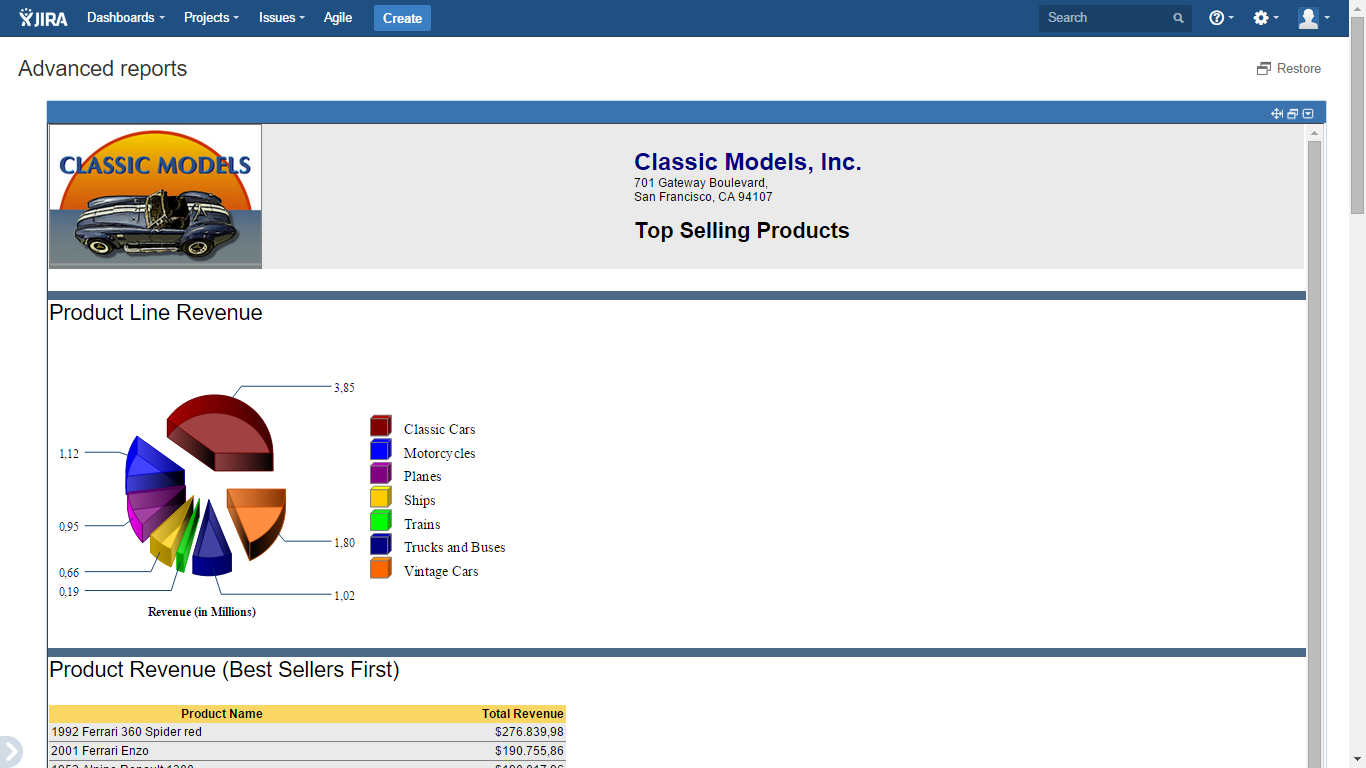This screenshot has height=768, width=1366.
Task: Click the gadget restore window icon
Action: click(x=1292, y=114)
